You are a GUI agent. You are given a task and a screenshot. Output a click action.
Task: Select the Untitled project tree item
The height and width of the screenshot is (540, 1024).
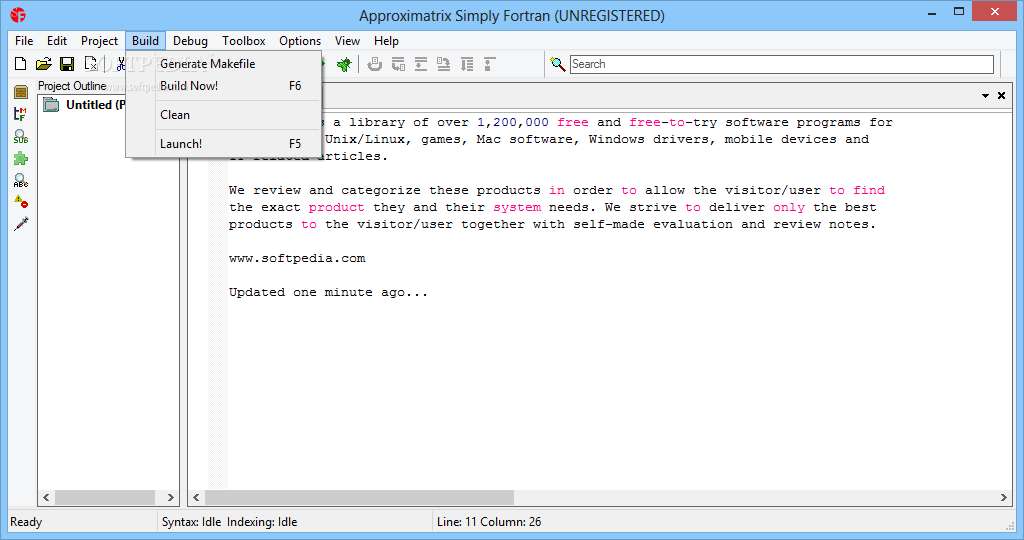pyautogui.click(x=95, y=104)
